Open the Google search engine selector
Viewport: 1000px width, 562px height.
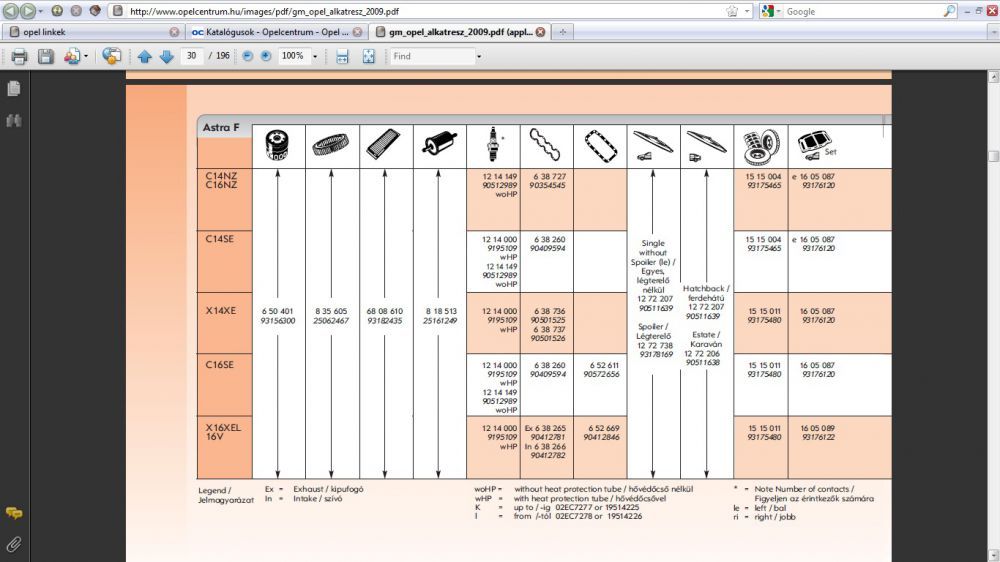tap(770, 11)
